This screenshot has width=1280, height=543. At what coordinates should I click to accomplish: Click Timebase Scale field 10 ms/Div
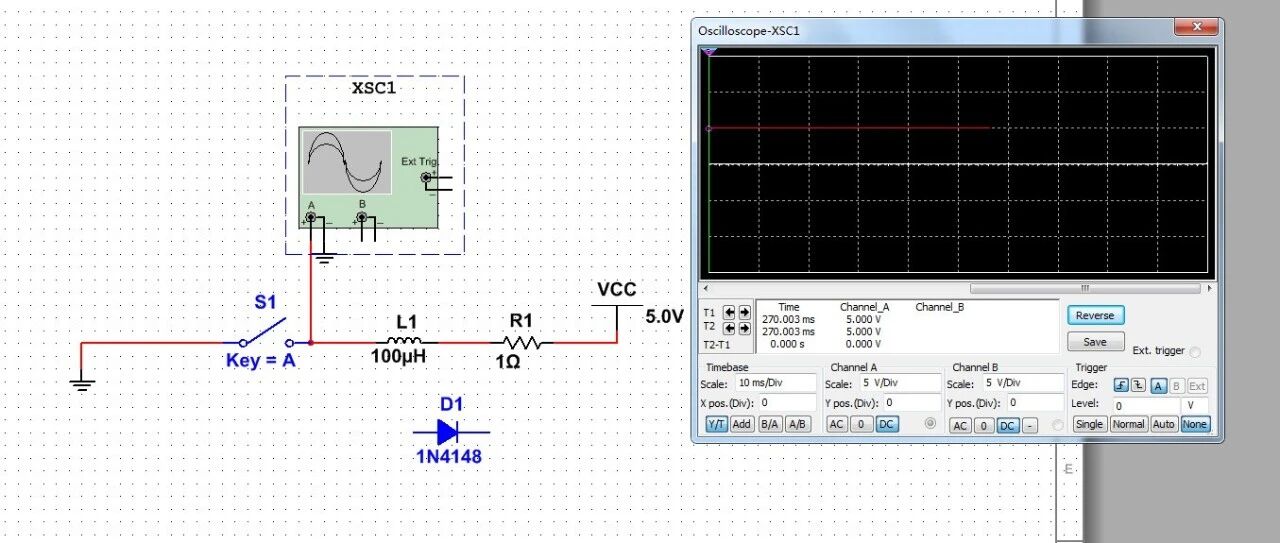(774, 383)
